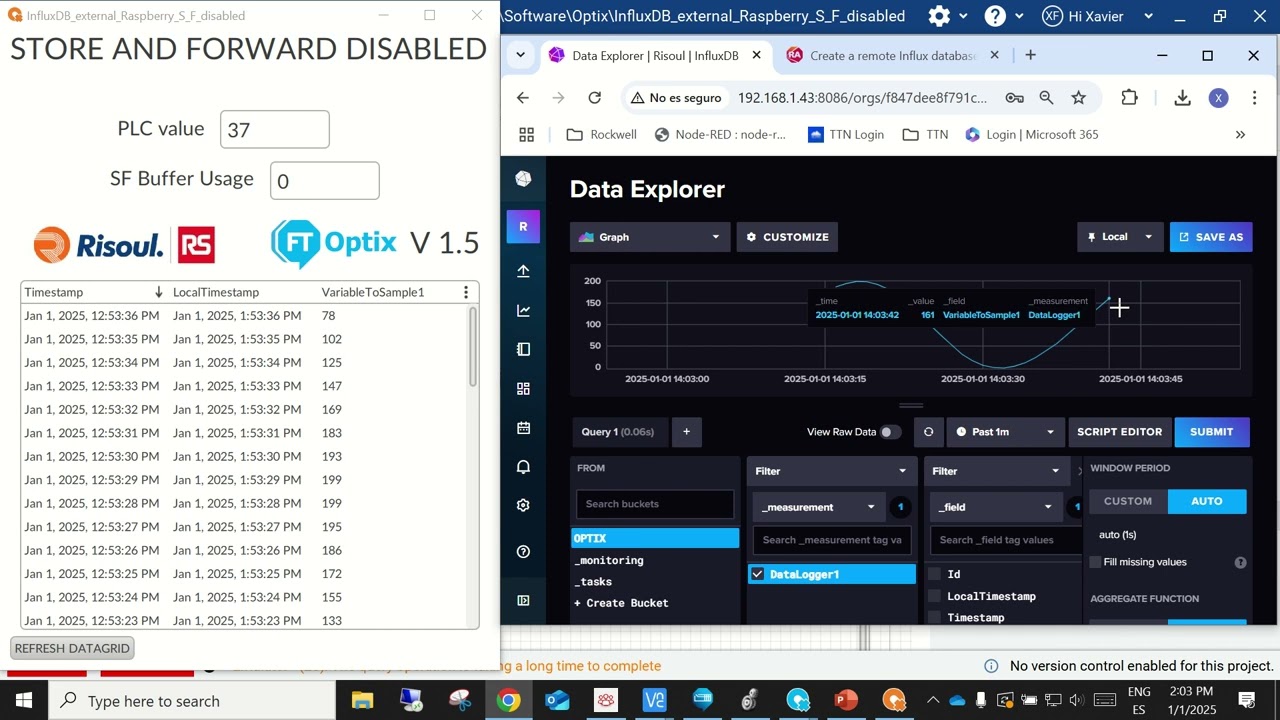Click the Search buckets field
The width and height of the screenshot is (1280, 720).
click(x=655, y=504)
